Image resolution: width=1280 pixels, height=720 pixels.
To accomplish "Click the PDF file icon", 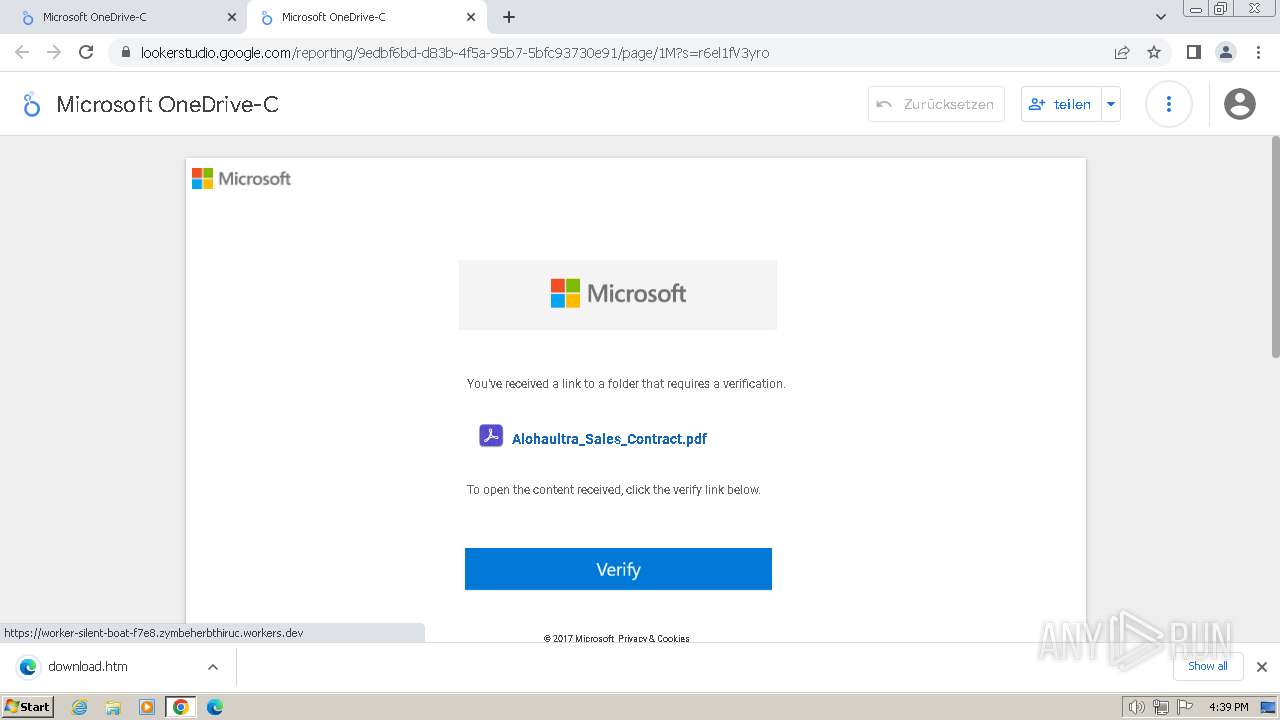I will (x=491, y=436).
